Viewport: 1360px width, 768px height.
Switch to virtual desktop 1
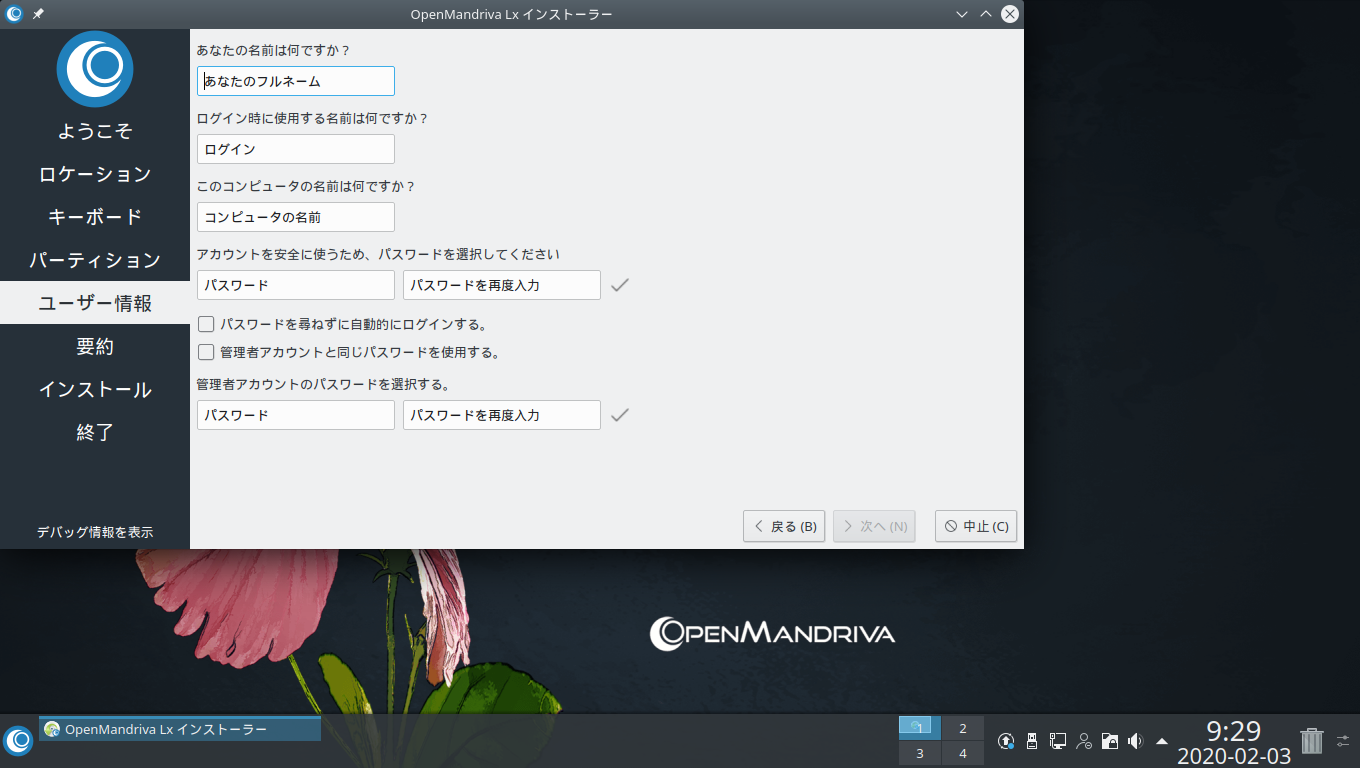pos(919,728)
